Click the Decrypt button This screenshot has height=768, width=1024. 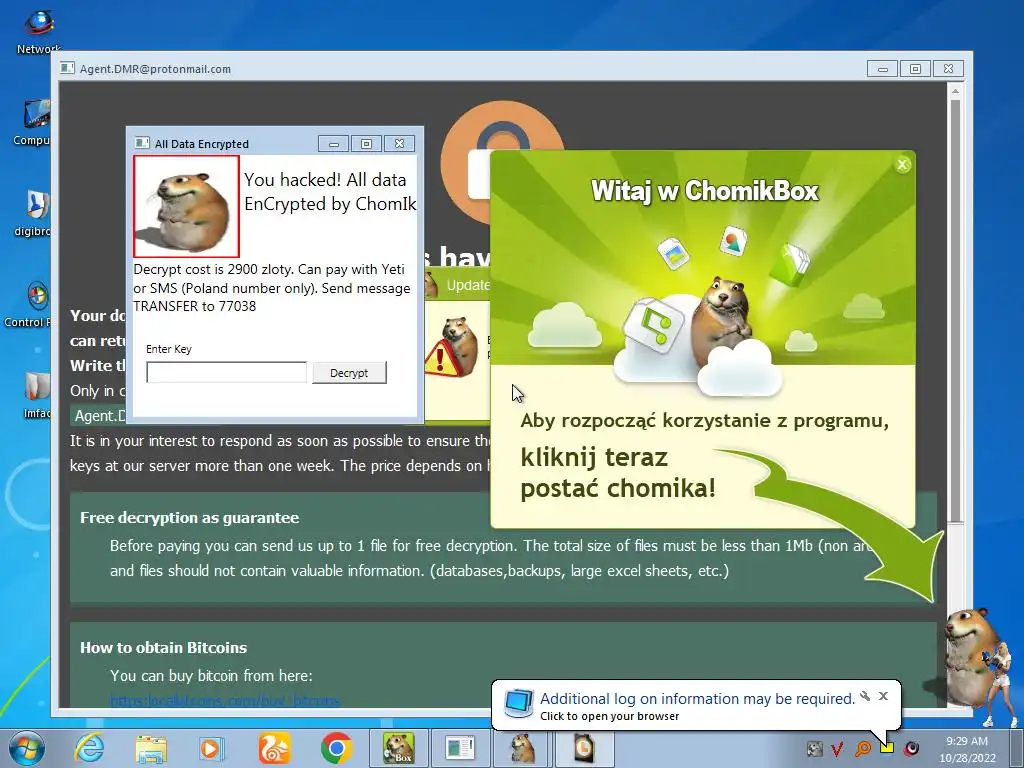tap(349, 373)
